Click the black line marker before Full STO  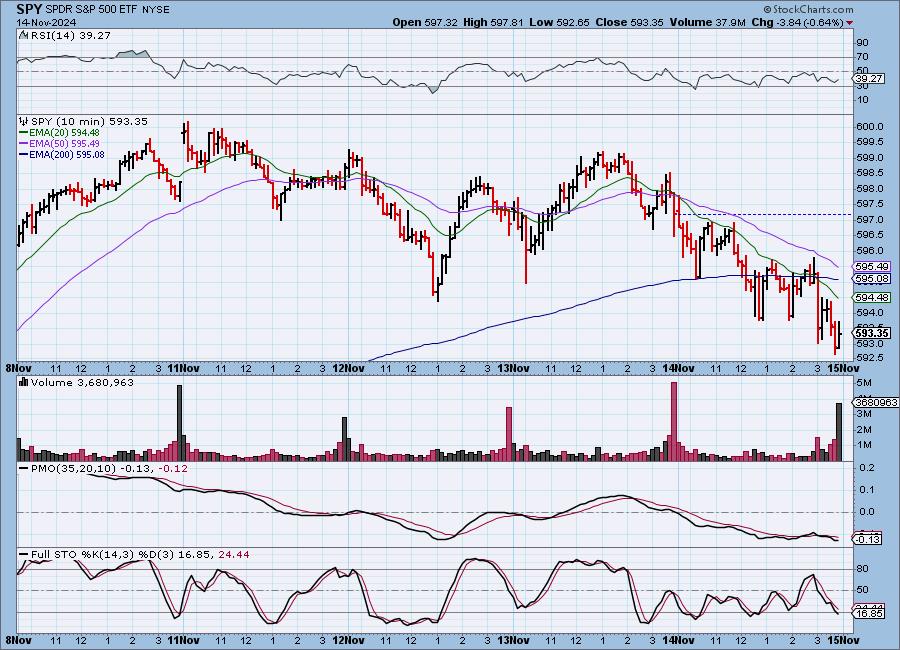pyautogui.click(x=24, y=555)
